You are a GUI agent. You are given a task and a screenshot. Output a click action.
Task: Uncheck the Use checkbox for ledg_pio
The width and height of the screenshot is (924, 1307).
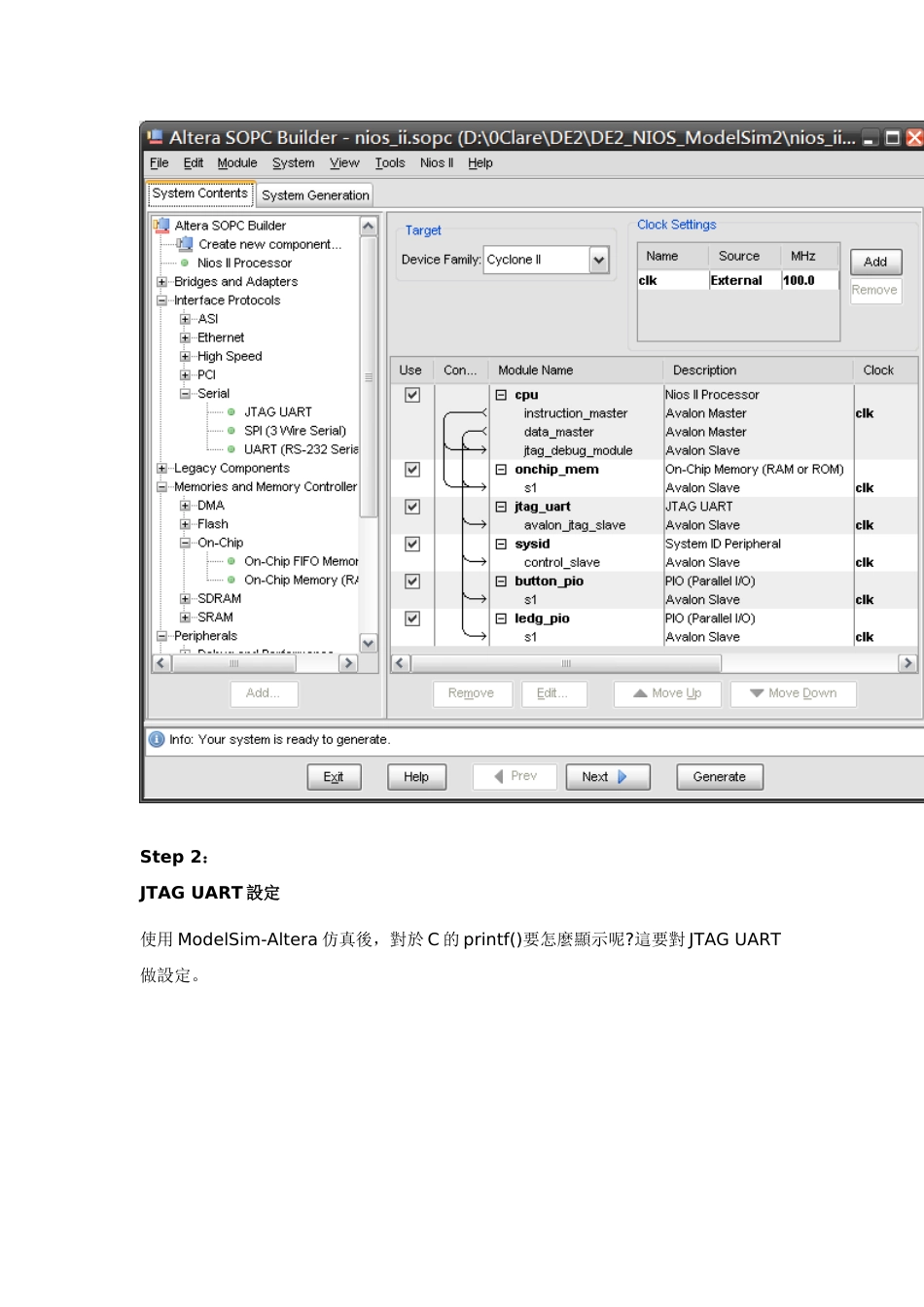pyautogui.click(x=412, y=618)
